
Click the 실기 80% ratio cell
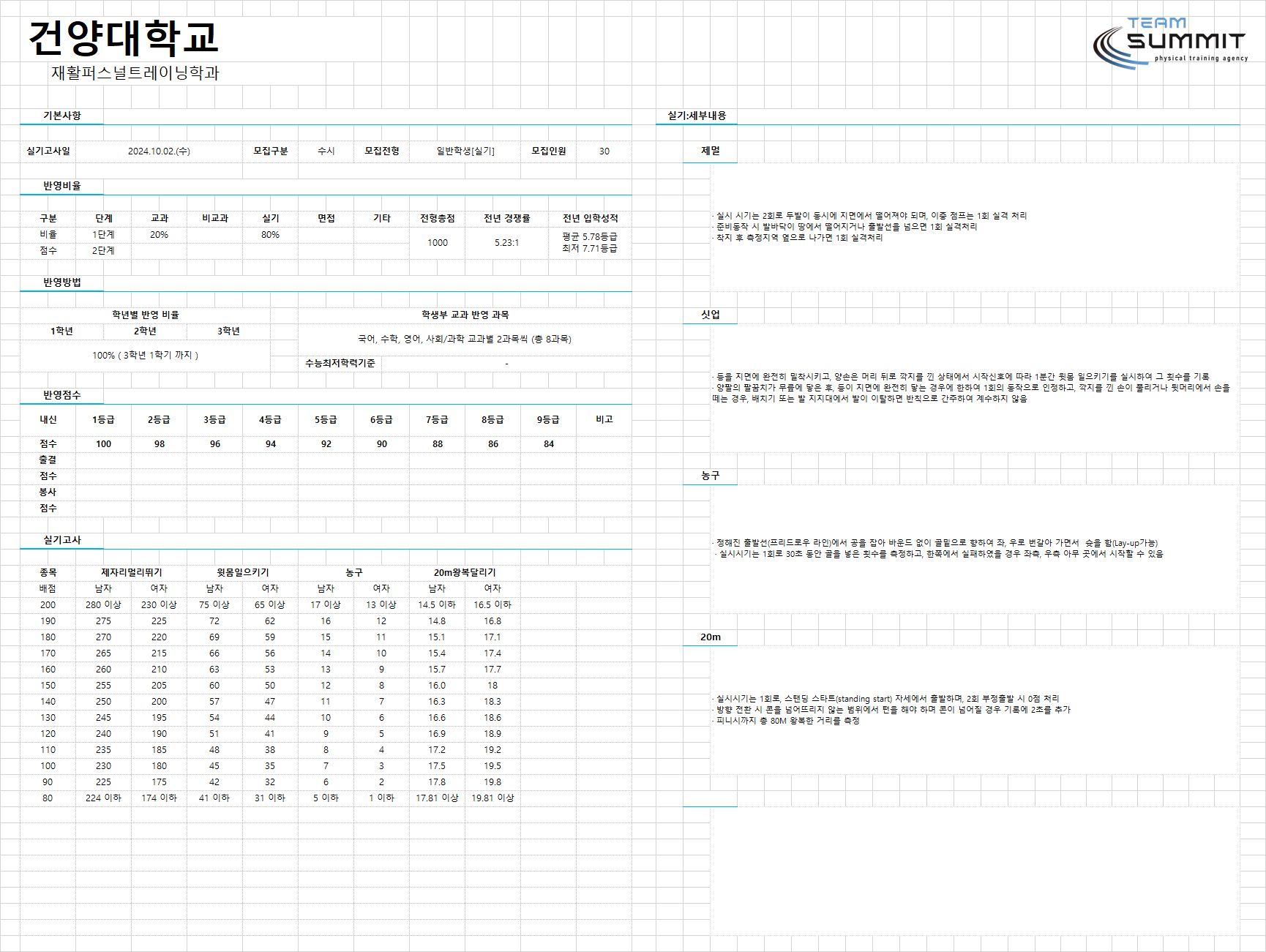point(270,235)
